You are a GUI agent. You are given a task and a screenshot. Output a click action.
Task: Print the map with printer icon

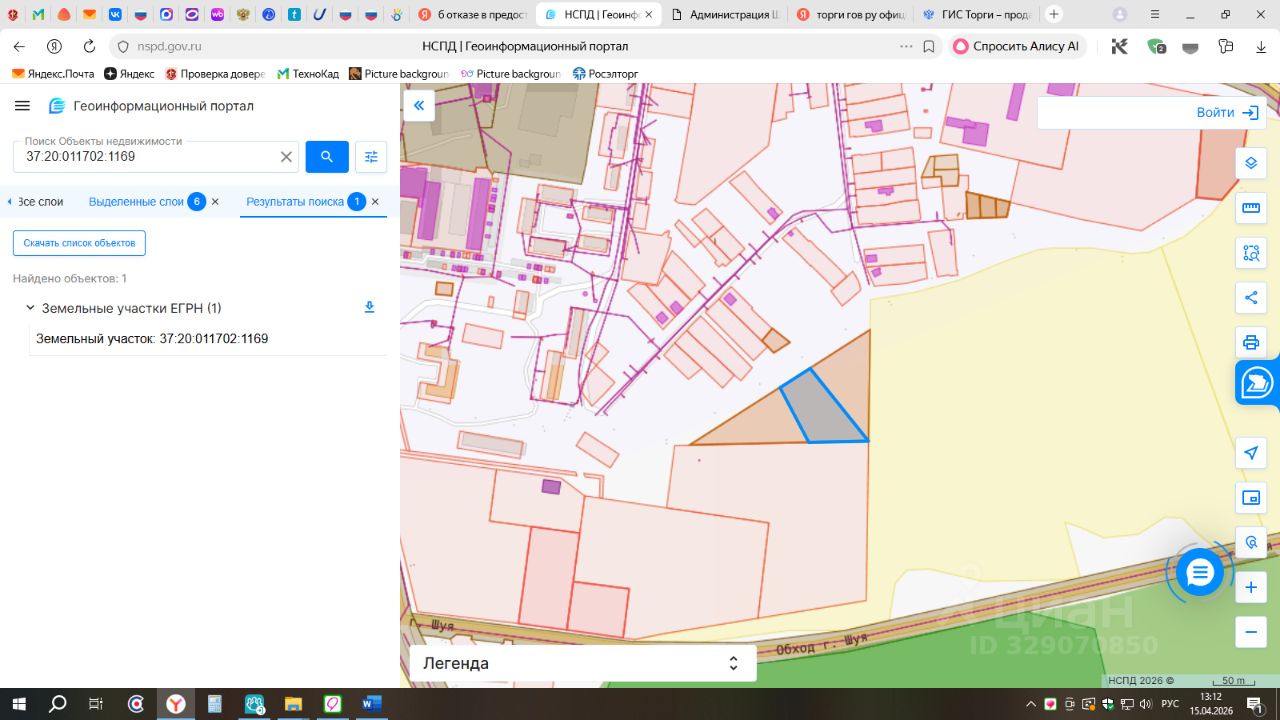(1250, 342)
